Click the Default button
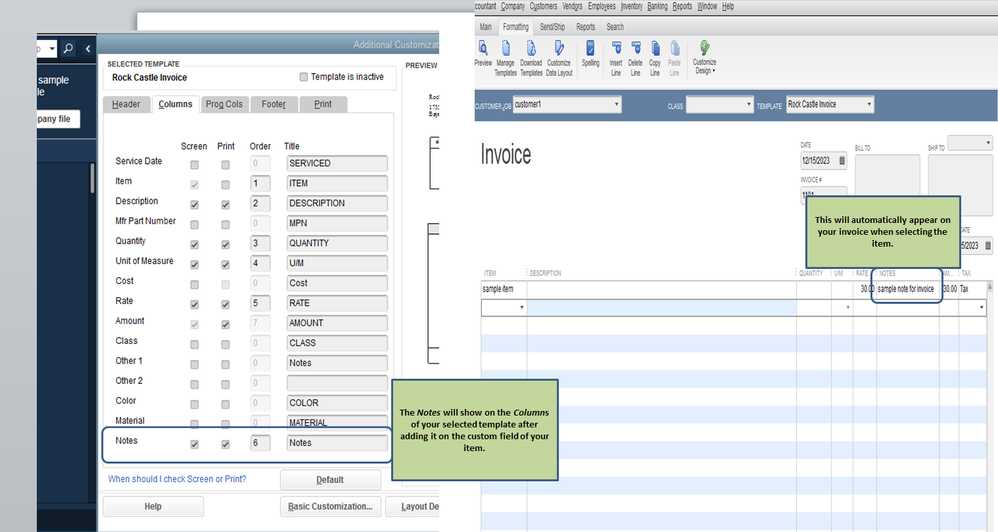This screenshot has width=998, height=532. [x=330, y=480]
